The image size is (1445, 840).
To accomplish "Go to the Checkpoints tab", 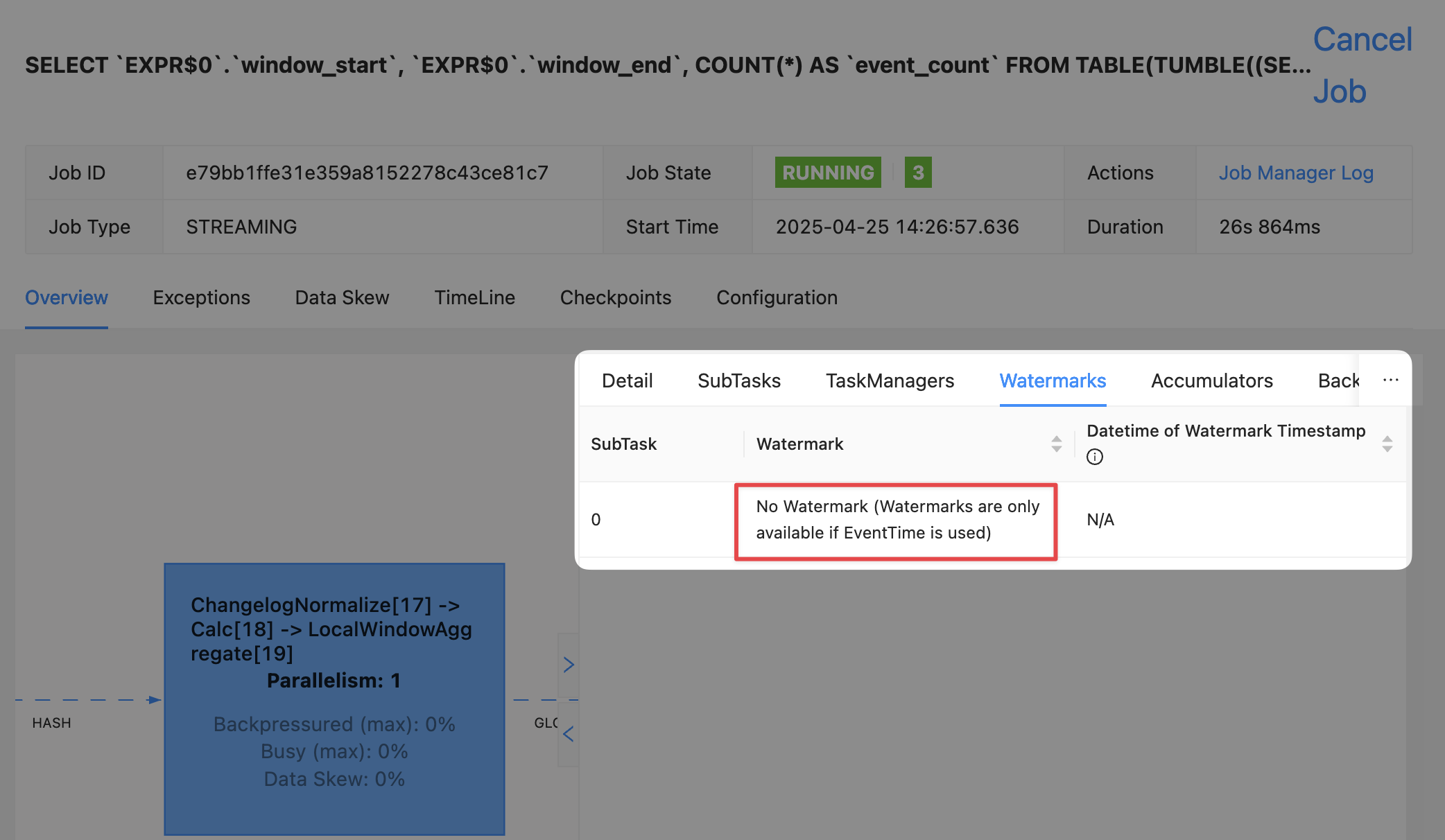I will coord(615,297).
